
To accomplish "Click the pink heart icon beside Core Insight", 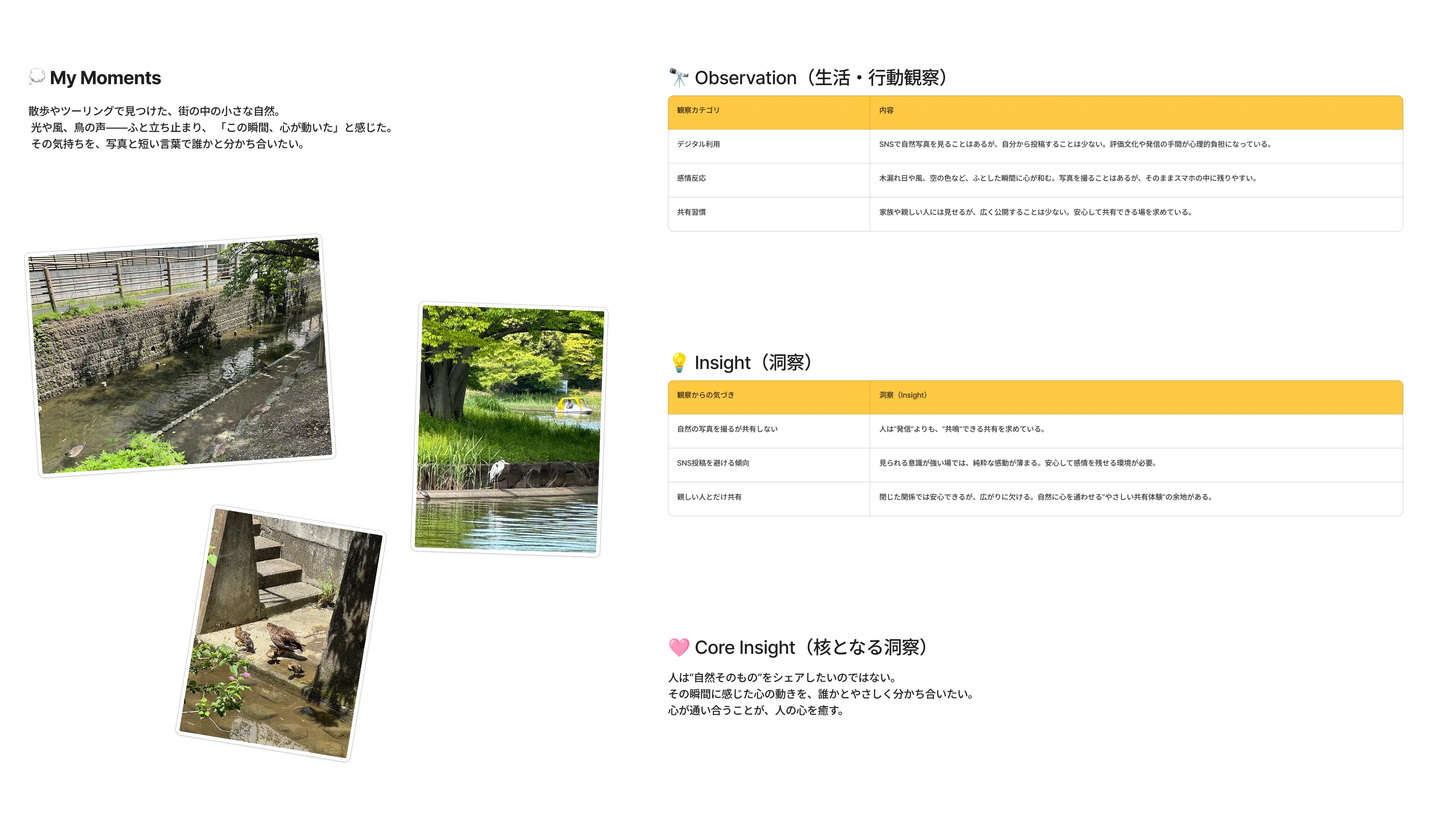I will click(x=679, y=647).
